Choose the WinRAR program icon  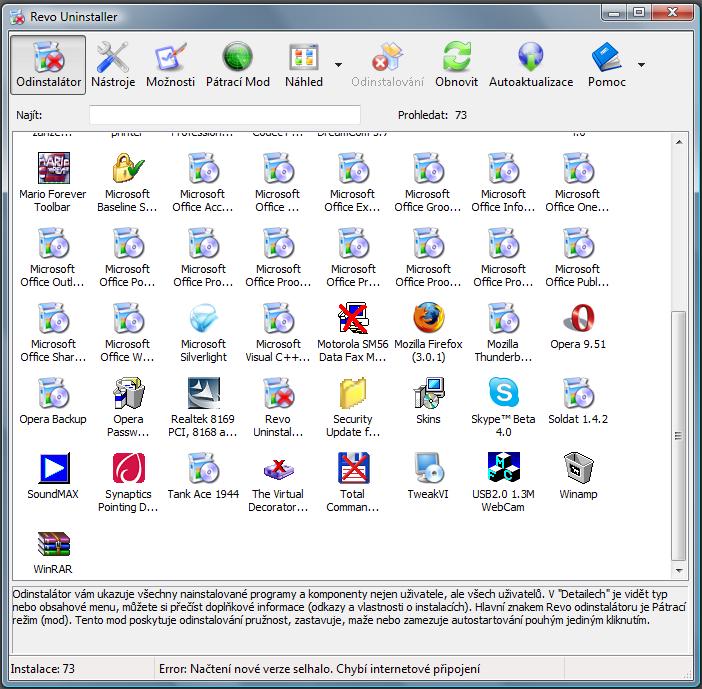[52, 545]
